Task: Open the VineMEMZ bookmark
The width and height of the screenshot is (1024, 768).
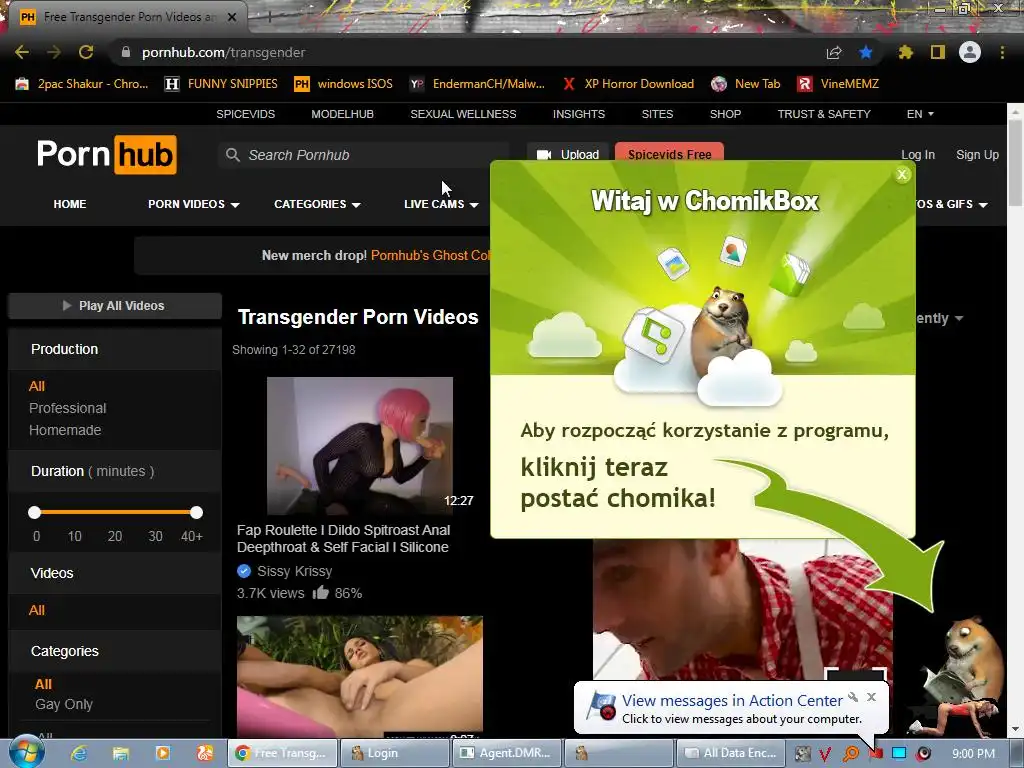Action: coord(839,84)
